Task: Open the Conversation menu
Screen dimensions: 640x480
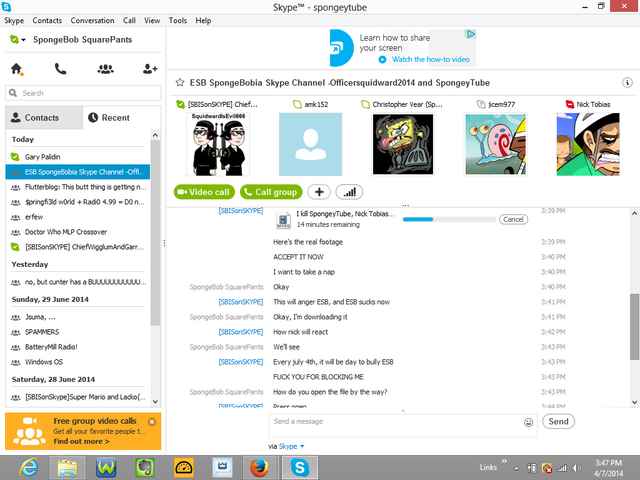Action: [x=92, y=20]
